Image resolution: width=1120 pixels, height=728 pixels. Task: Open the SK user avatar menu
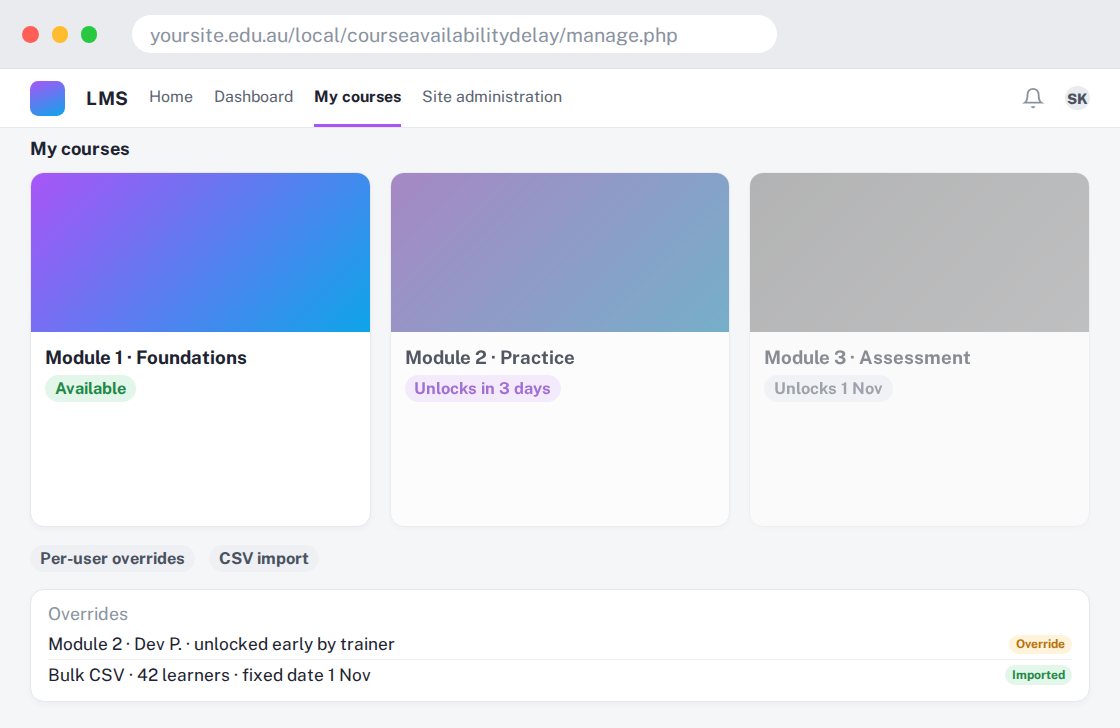(x=1077, y=98)
